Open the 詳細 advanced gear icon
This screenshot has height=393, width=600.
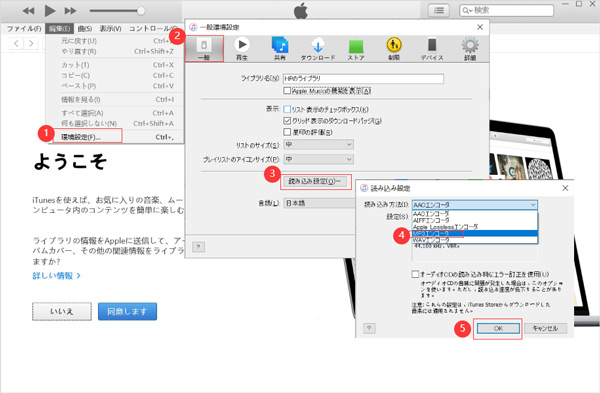coord(470,49)
